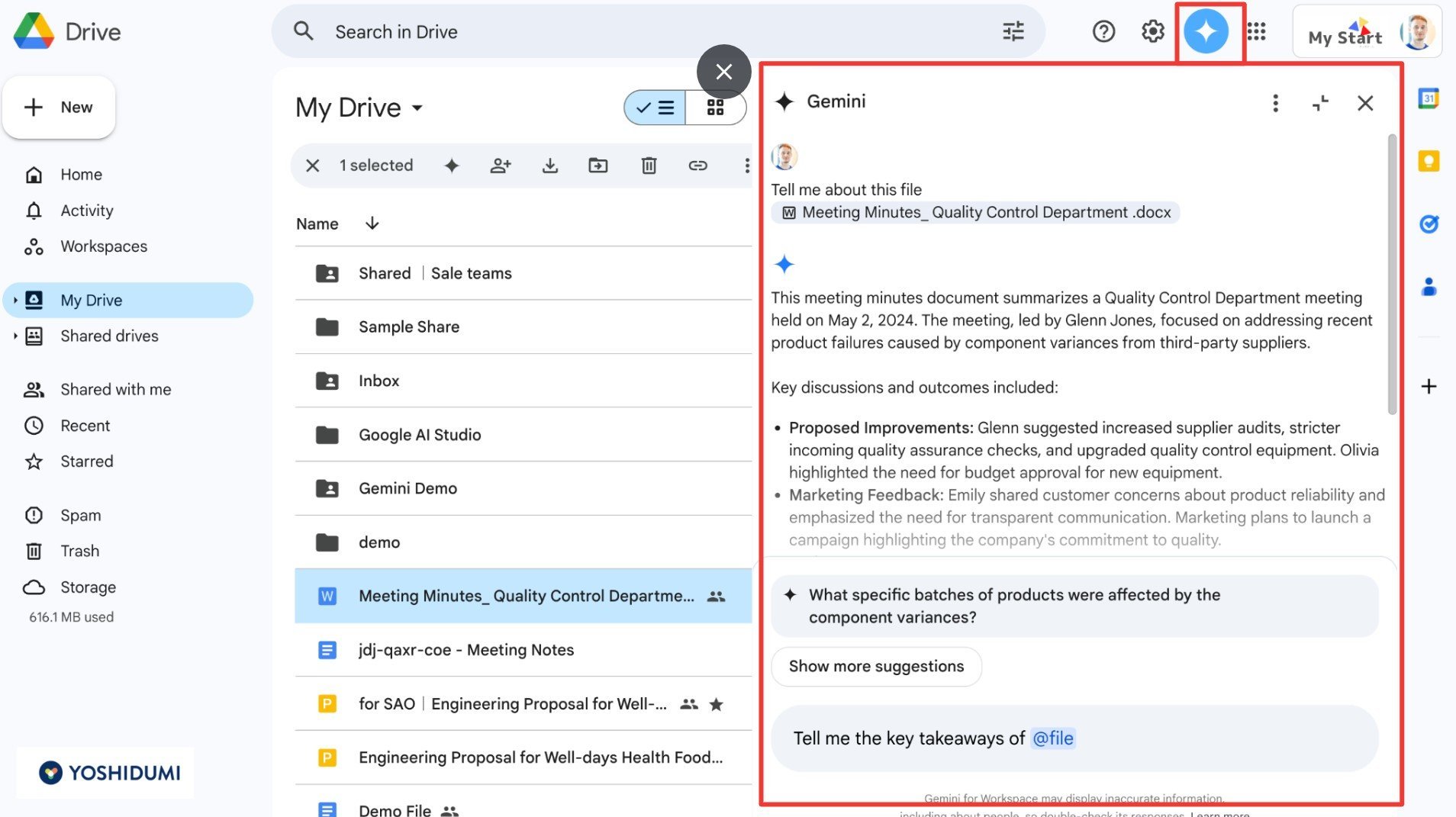The width and height of the screenshot is (1456, 817).
Task: Open Contacts side panel
Action: (1429, 287)
